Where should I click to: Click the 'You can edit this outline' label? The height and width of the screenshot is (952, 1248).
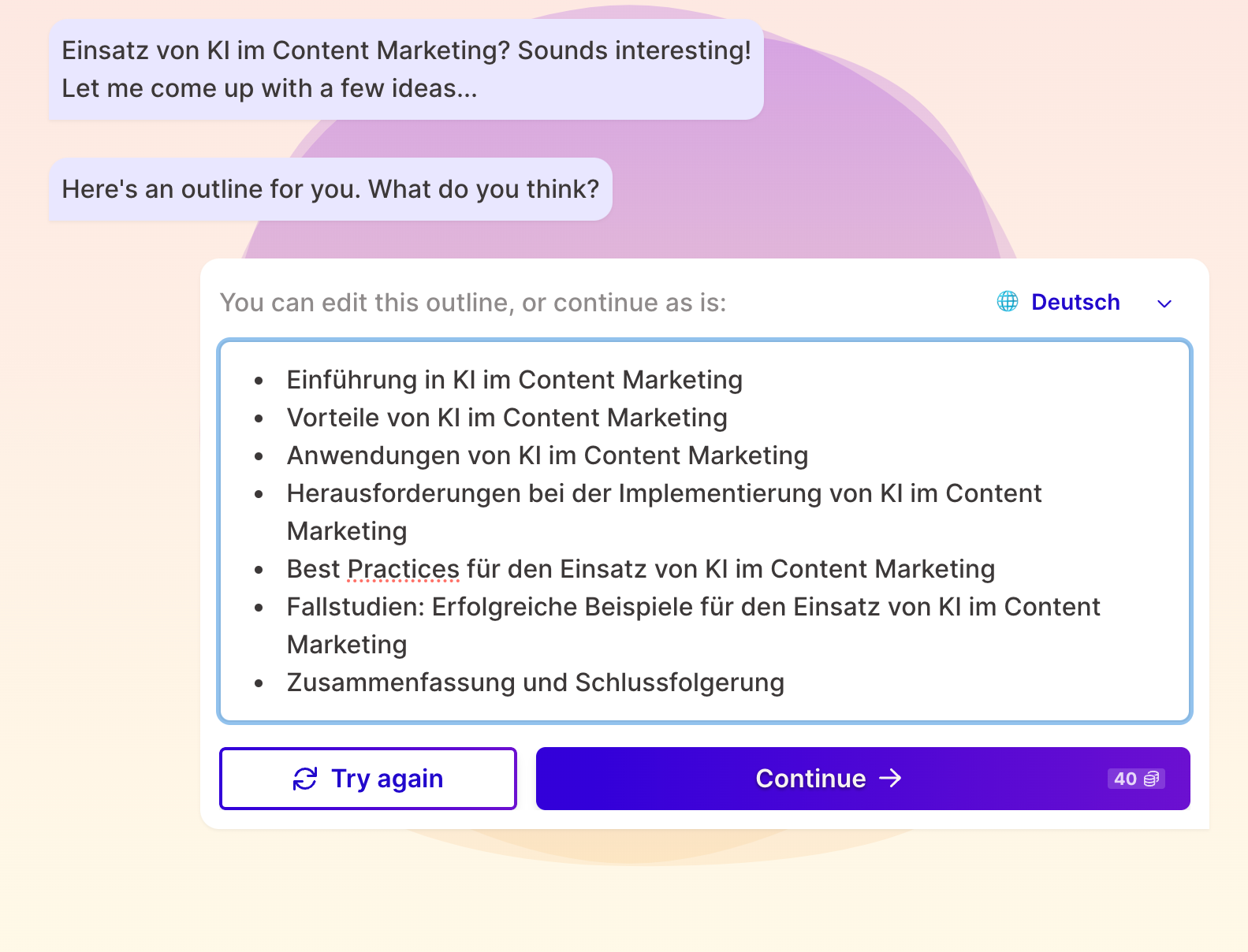pyautogui.click(x=473, y=303)
